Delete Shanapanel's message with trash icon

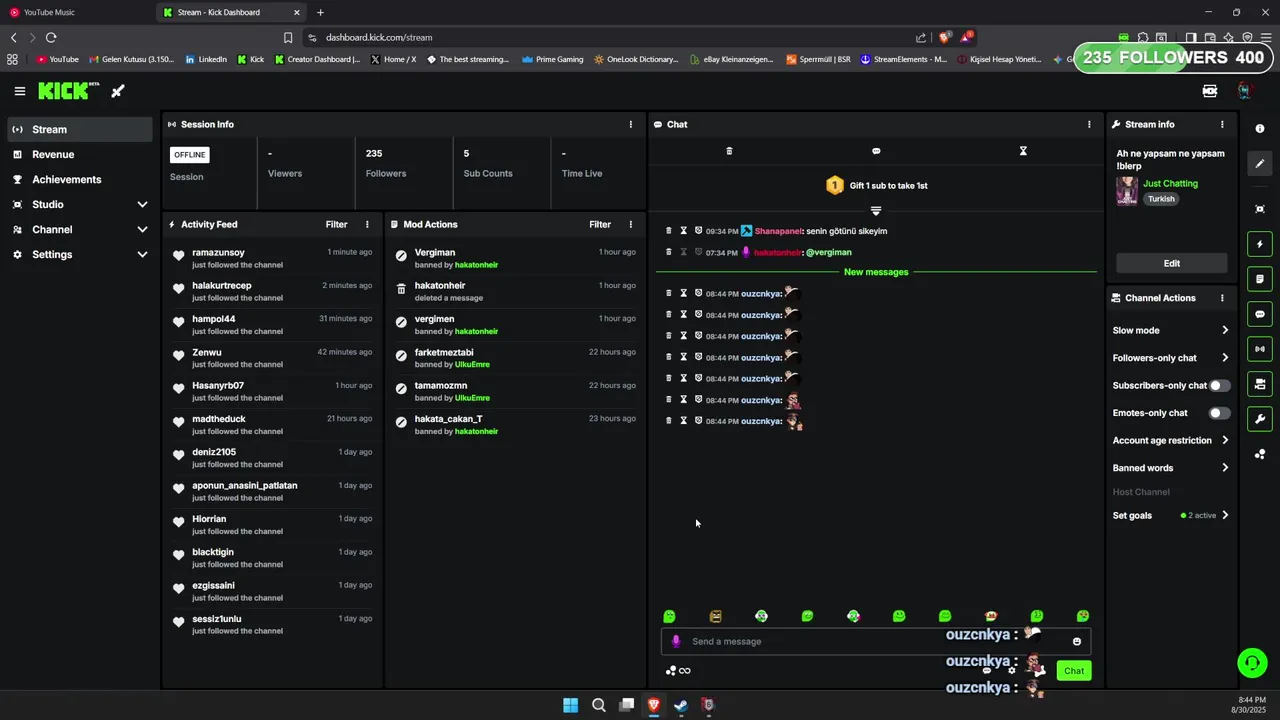[669, 231]
